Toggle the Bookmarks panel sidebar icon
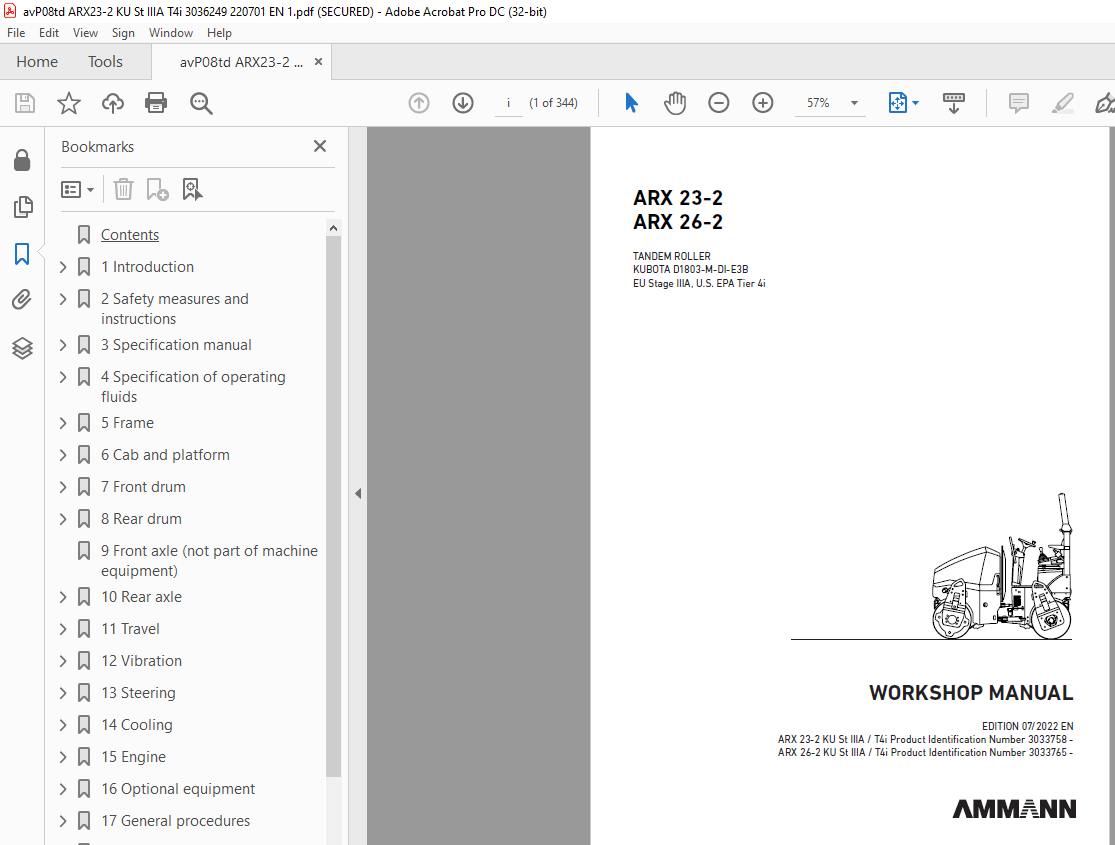 coord(22,254)
